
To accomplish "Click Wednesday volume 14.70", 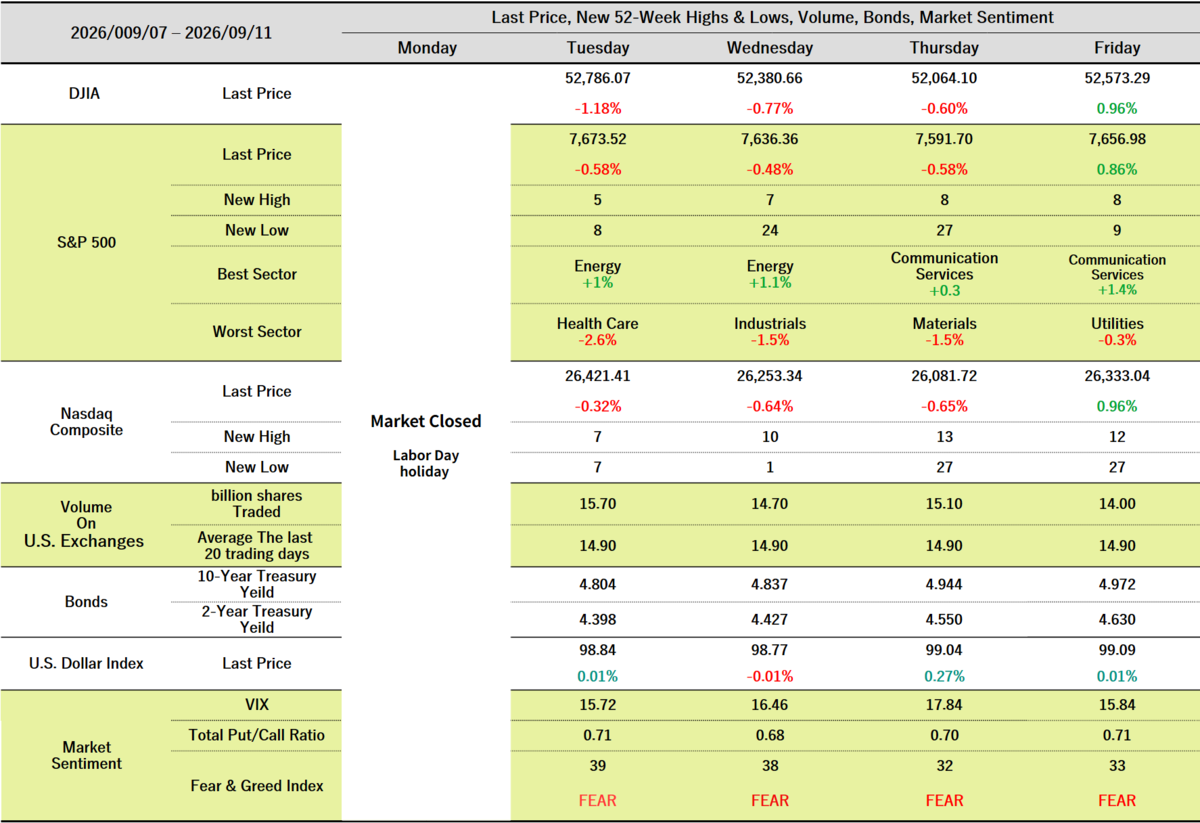I will (x=770, y=504).
